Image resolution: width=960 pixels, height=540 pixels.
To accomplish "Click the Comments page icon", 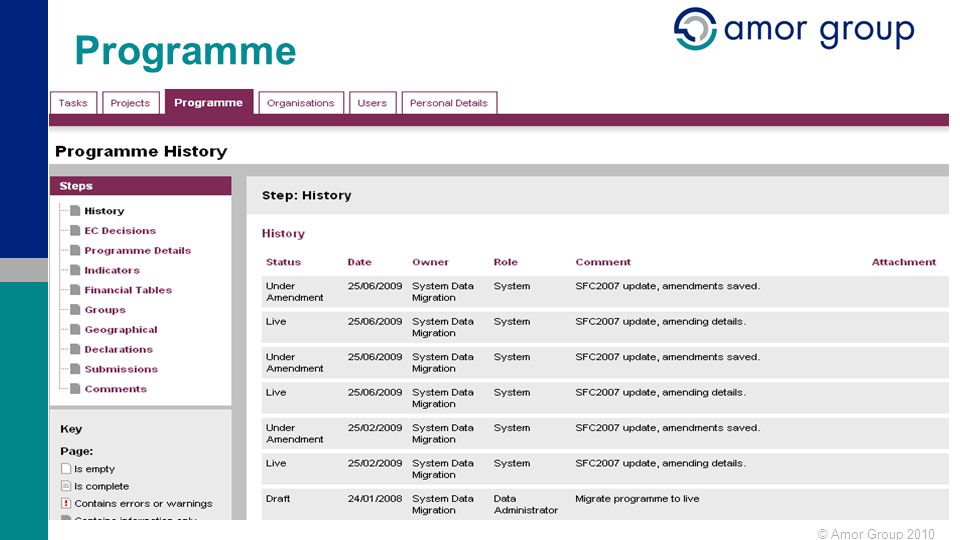I will coord(75,389).
